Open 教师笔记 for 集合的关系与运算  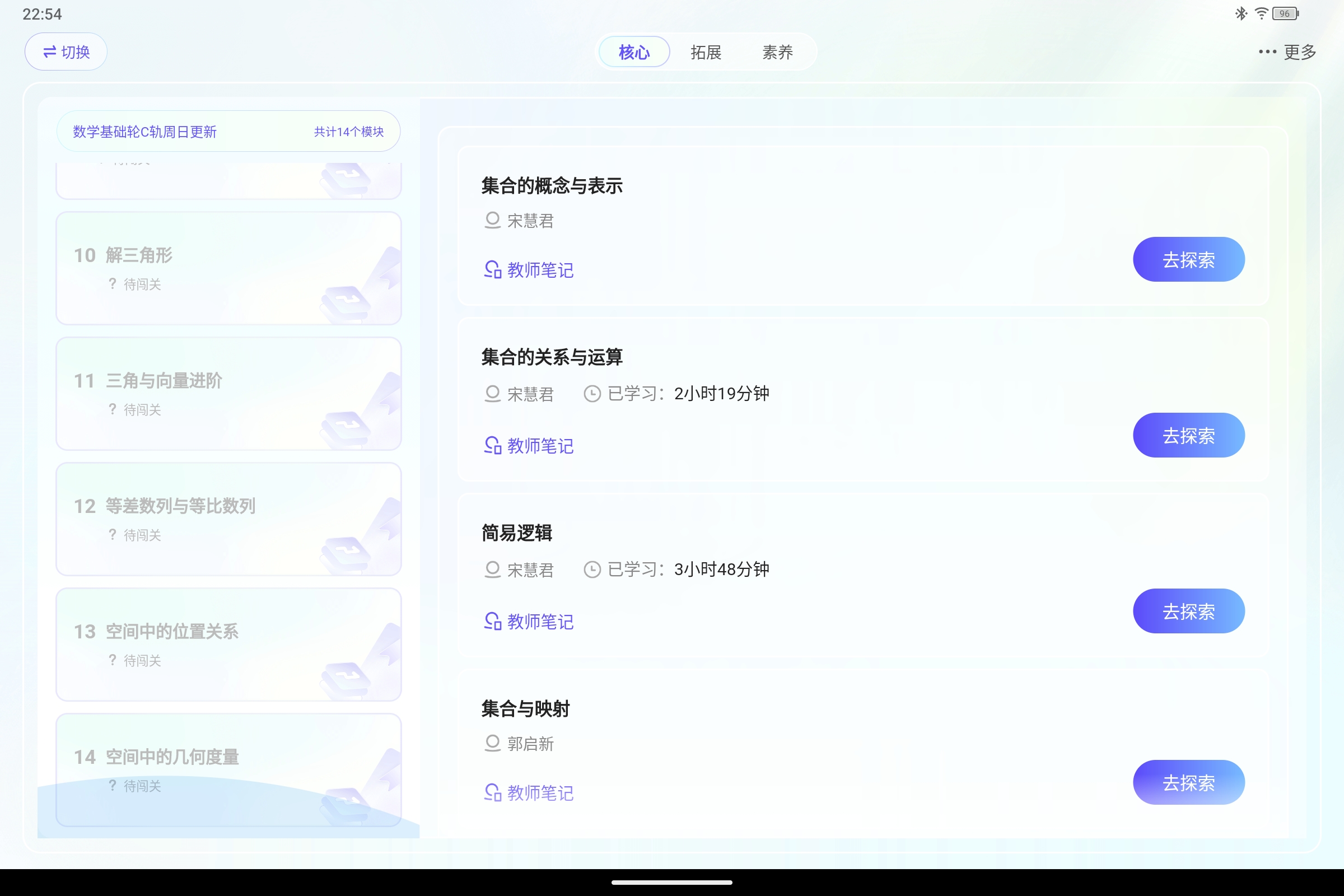coord(529,446)
